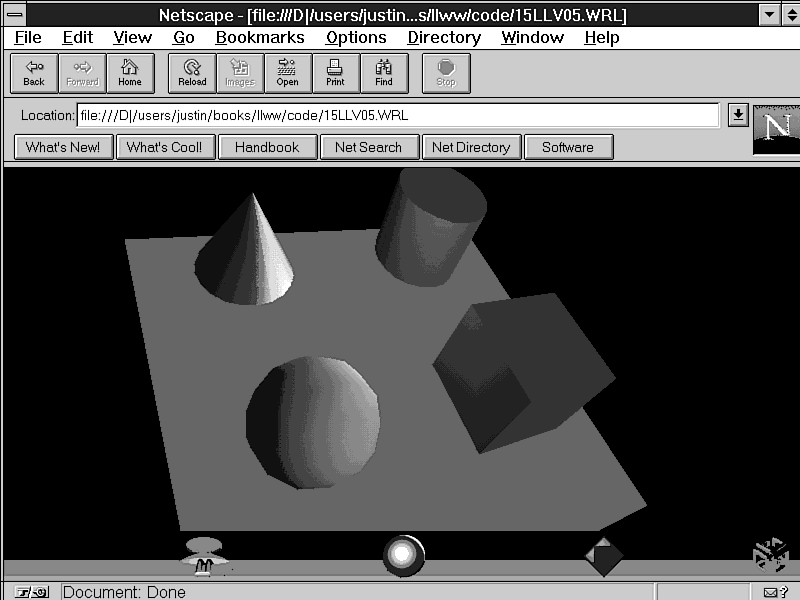Print the current document

pos(335,73)
